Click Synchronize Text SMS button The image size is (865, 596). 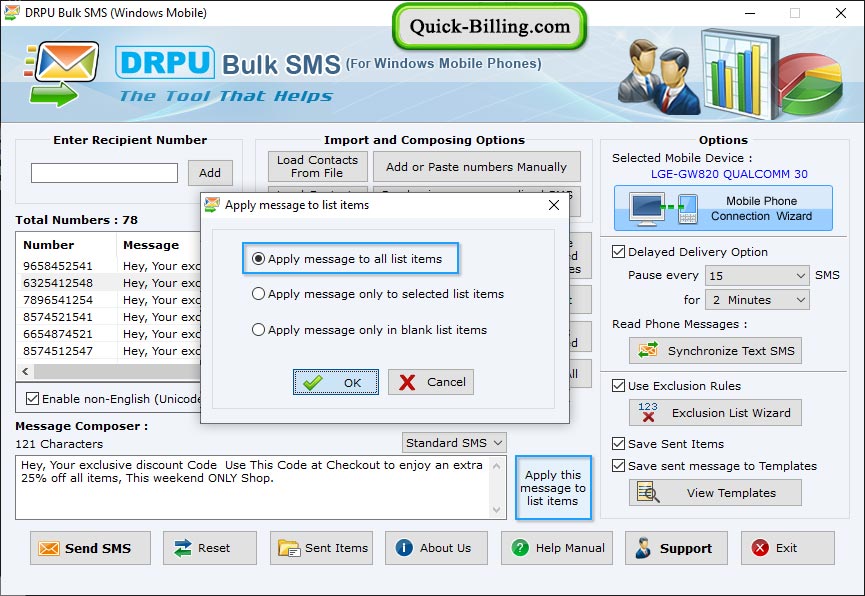point(716,350)
